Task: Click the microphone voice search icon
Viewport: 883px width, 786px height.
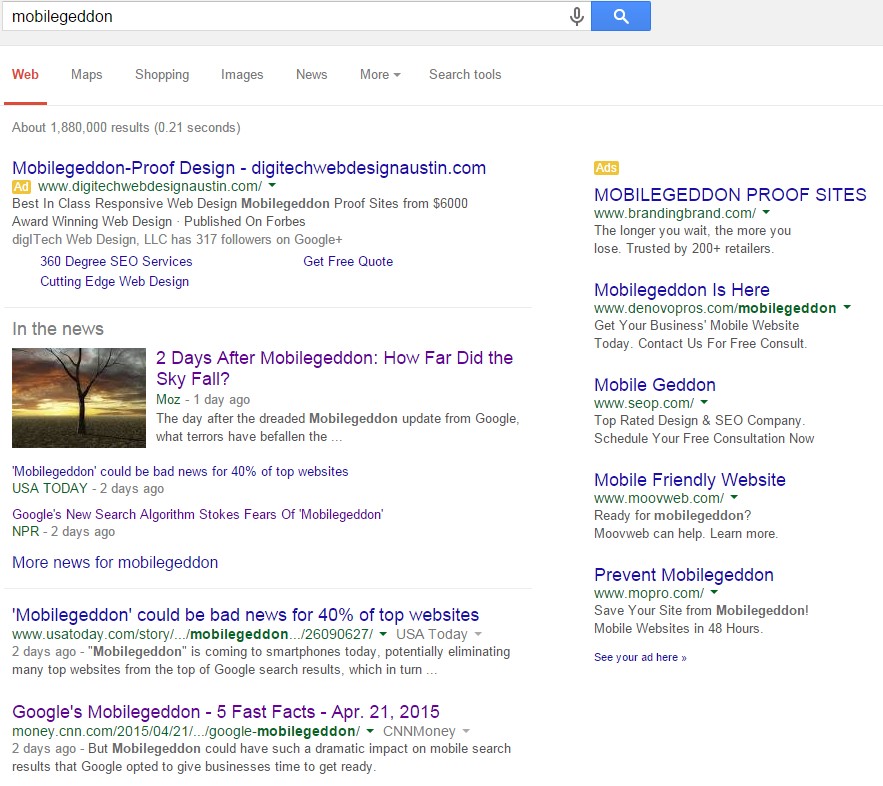Action: pos(577,16)
